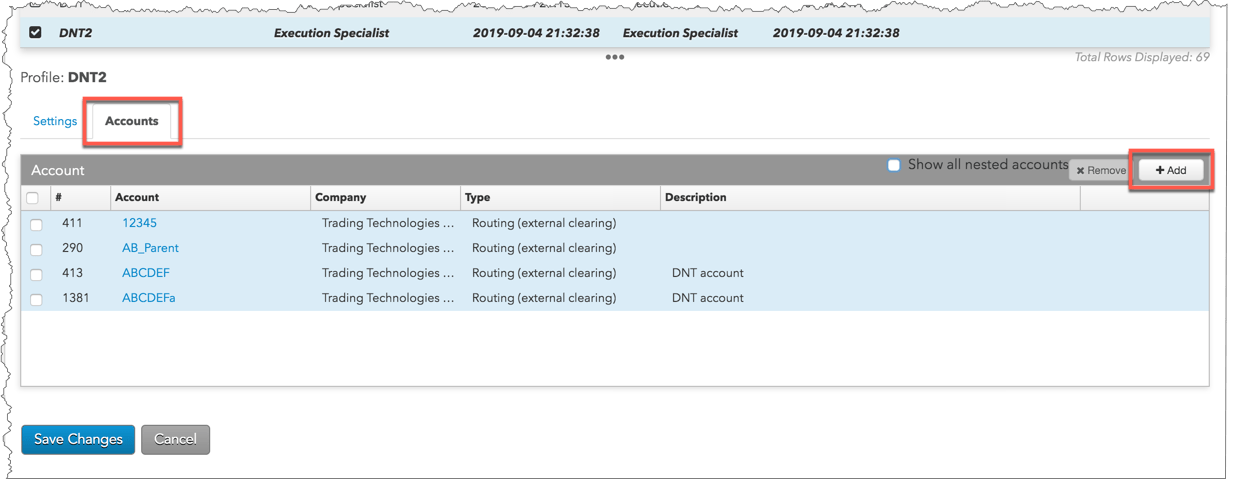The height and width of the screenshot is (479, 1237).
Task: Click the Add account button
Action: pyautogui.click(x=1171, y=170)
